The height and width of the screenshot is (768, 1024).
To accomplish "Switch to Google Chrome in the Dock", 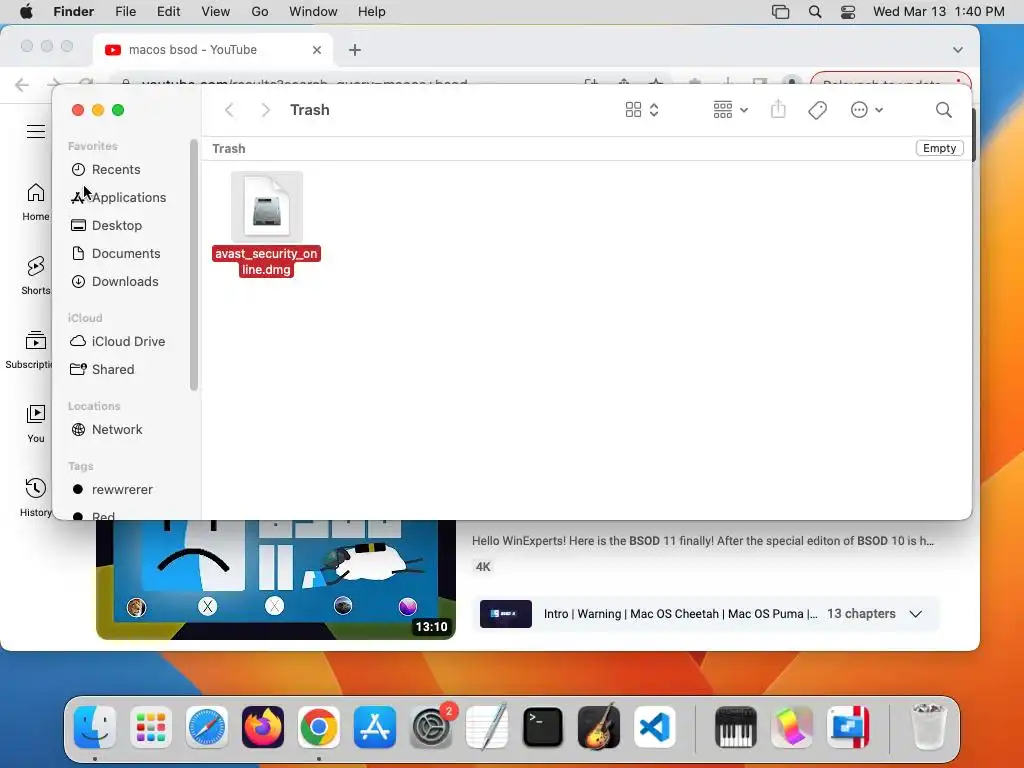I will tap(319, 727).
